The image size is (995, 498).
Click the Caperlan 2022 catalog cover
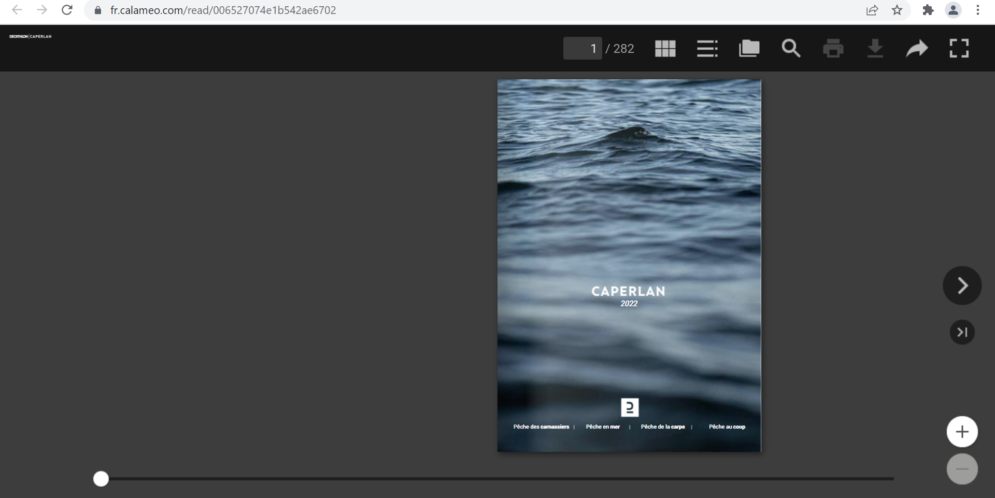(x=629, y=265)
